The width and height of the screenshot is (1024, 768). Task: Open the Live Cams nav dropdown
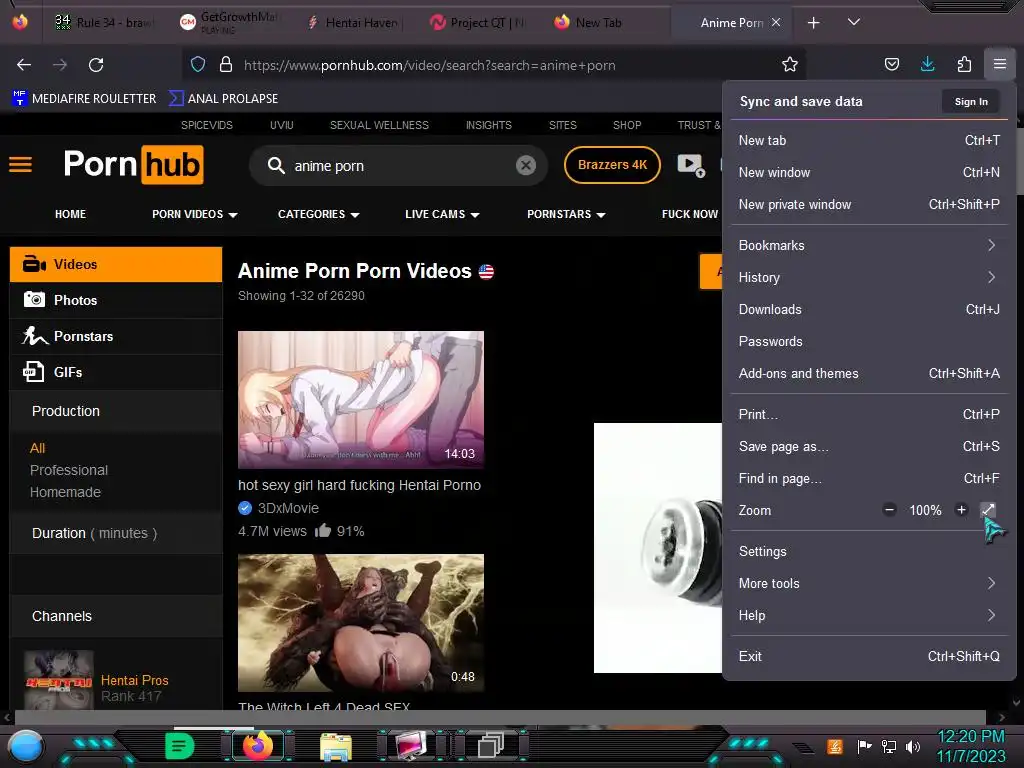[442, 214]
